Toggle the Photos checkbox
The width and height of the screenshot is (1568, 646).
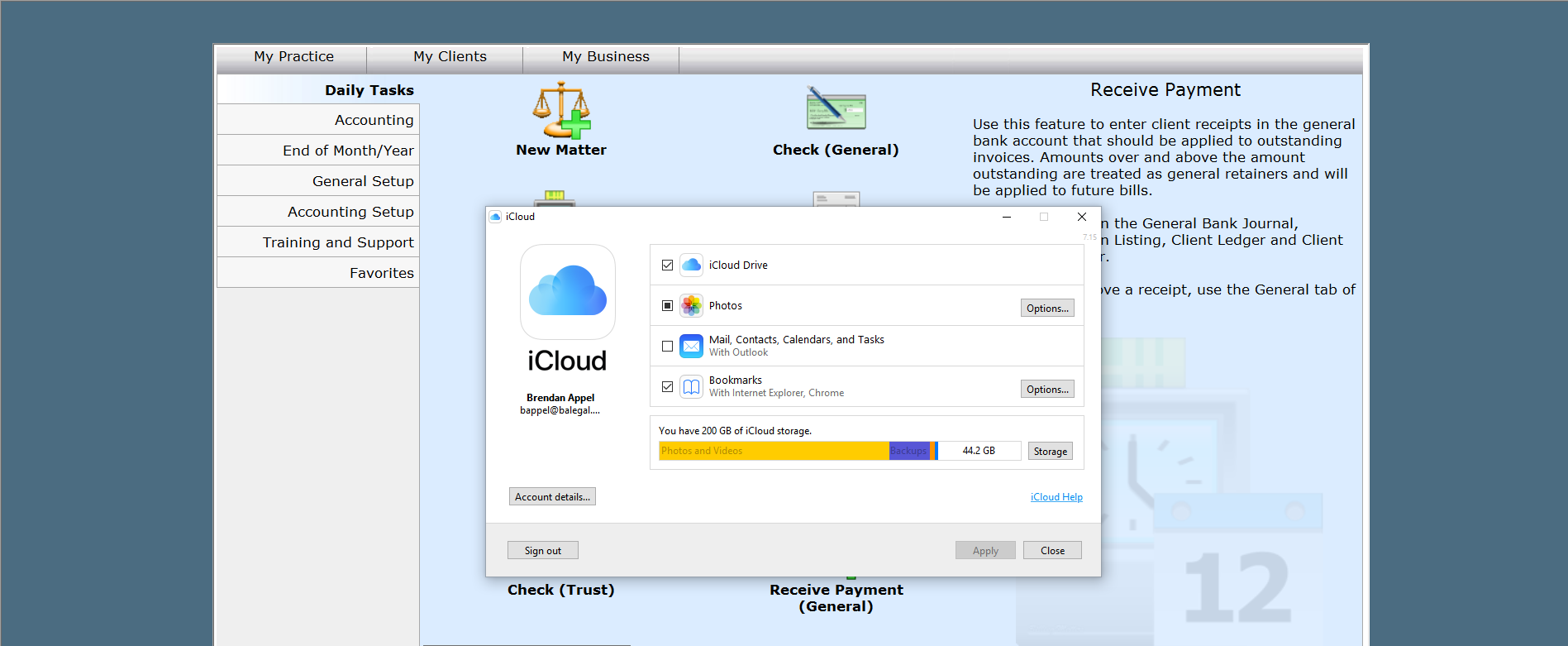[667, 306]
